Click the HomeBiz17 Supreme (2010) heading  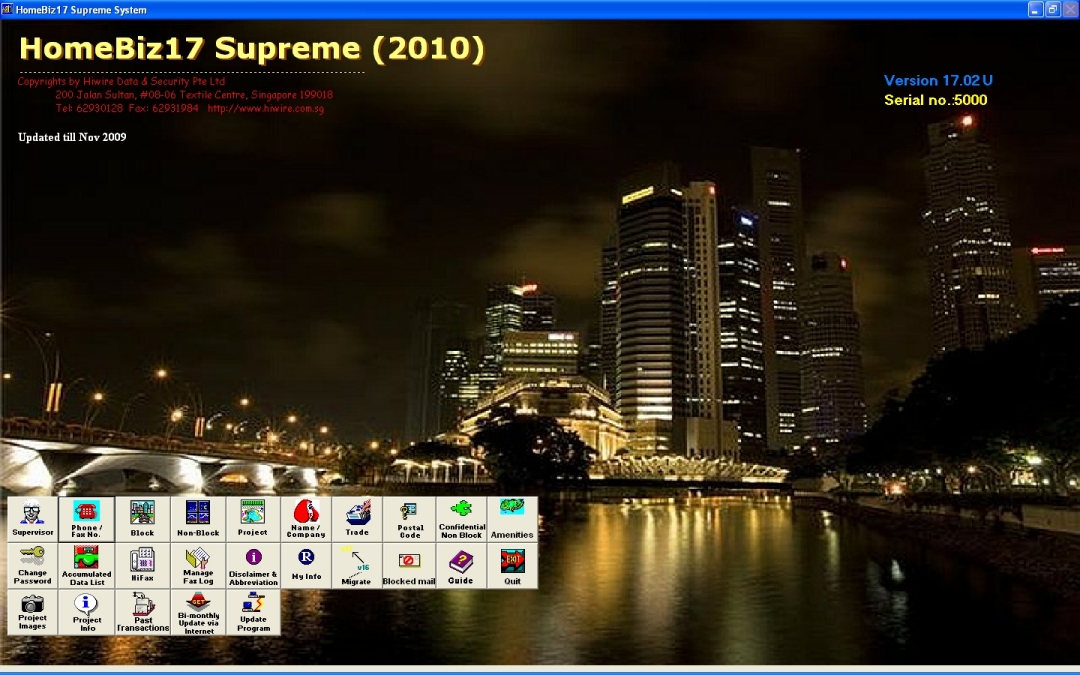click(252, 48)
